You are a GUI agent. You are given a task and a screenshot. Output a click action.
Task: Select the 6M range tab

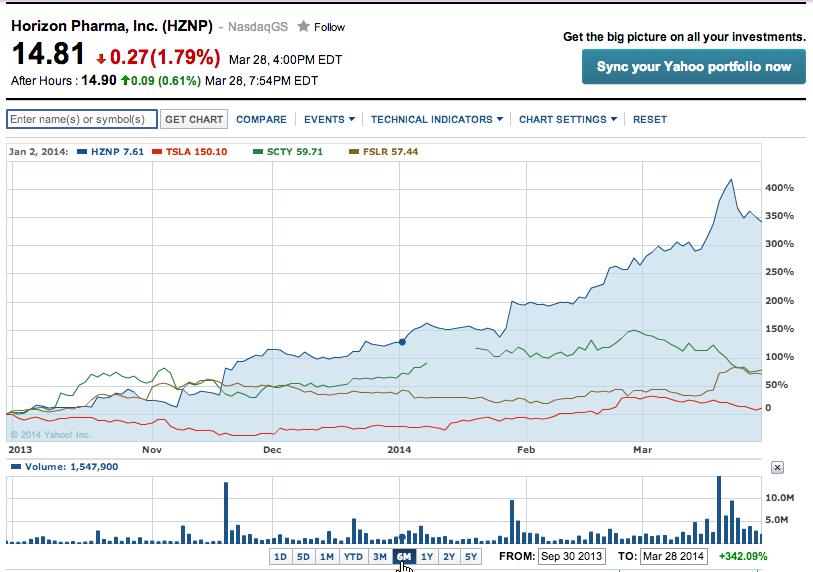(404, 556)
